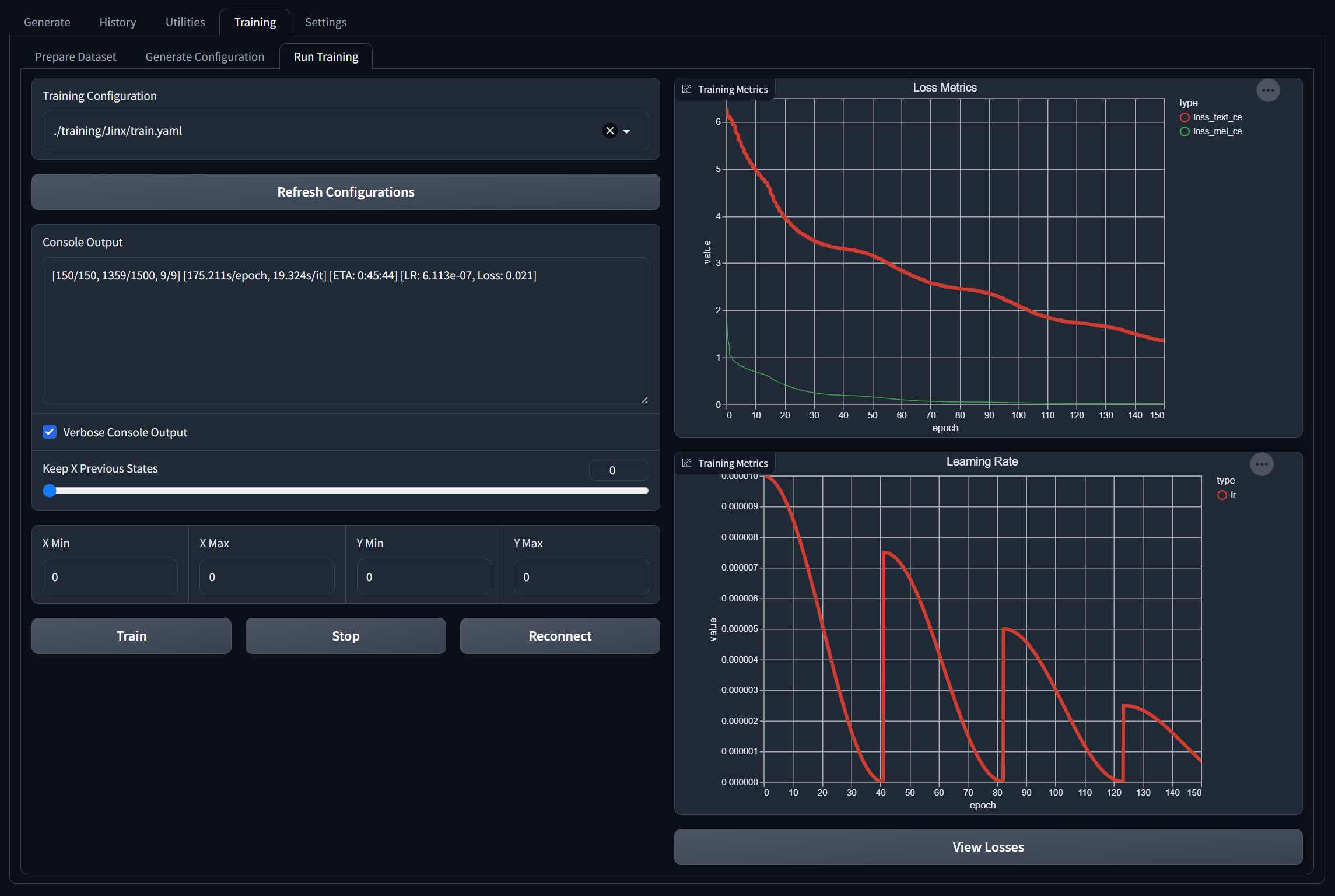Start training with the Train button

[132, 636]
